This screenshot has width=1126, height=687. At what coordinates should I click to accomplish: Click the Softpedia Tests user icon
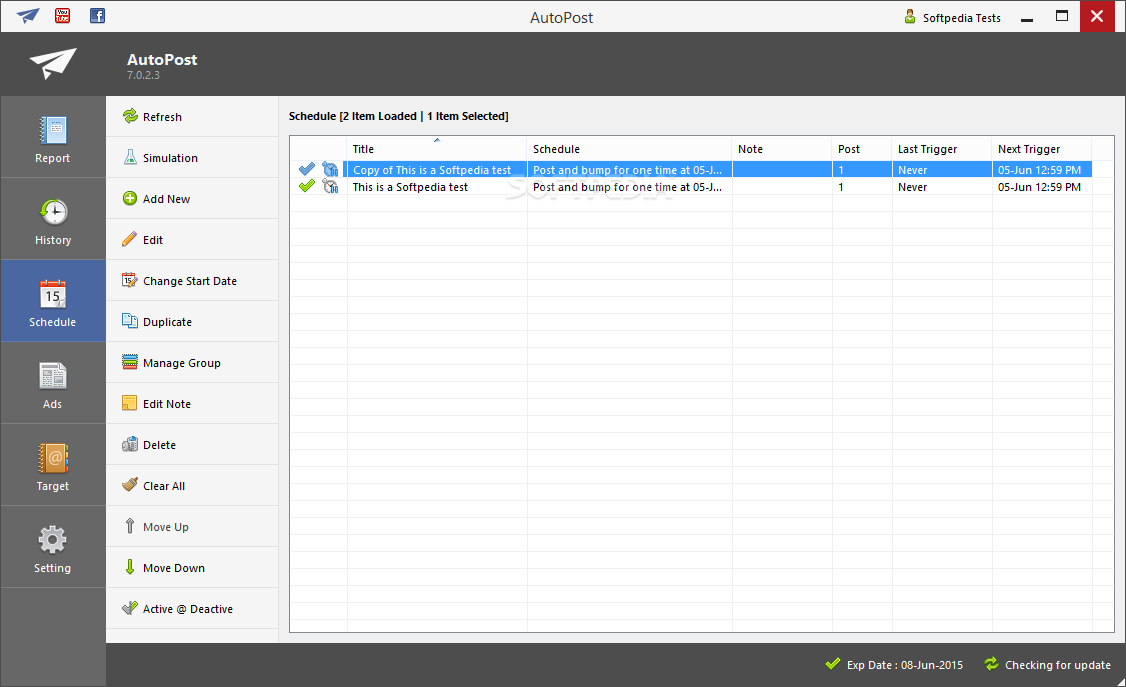[x=910, y=17]
